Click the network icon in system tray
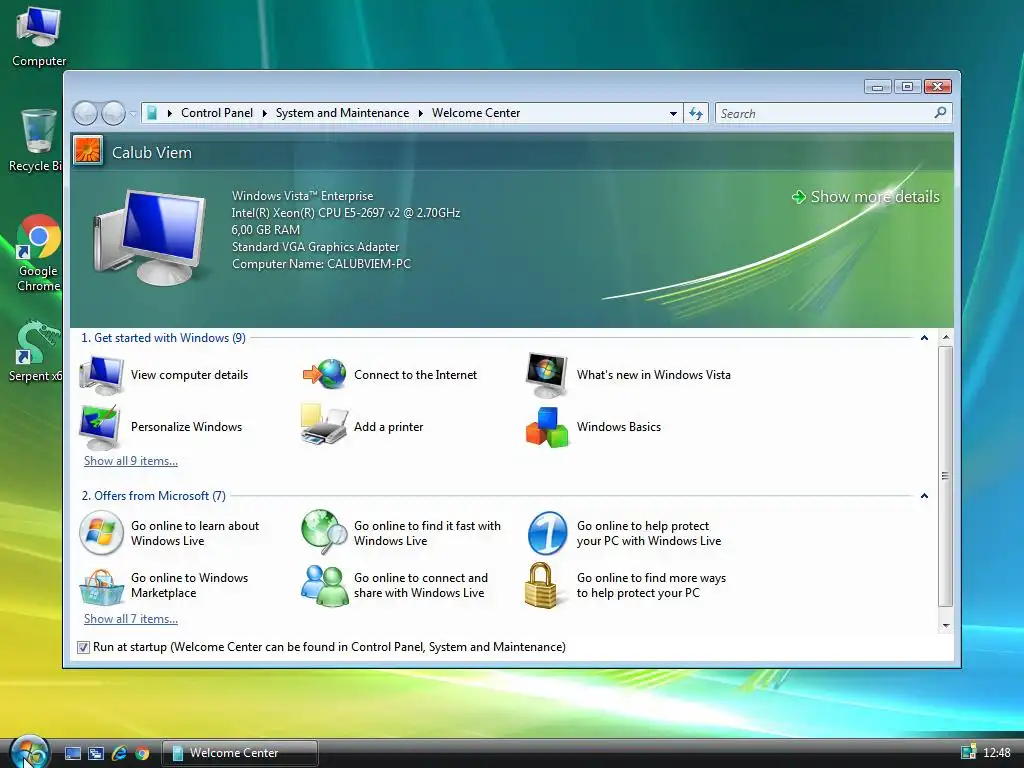 [968, 752]
